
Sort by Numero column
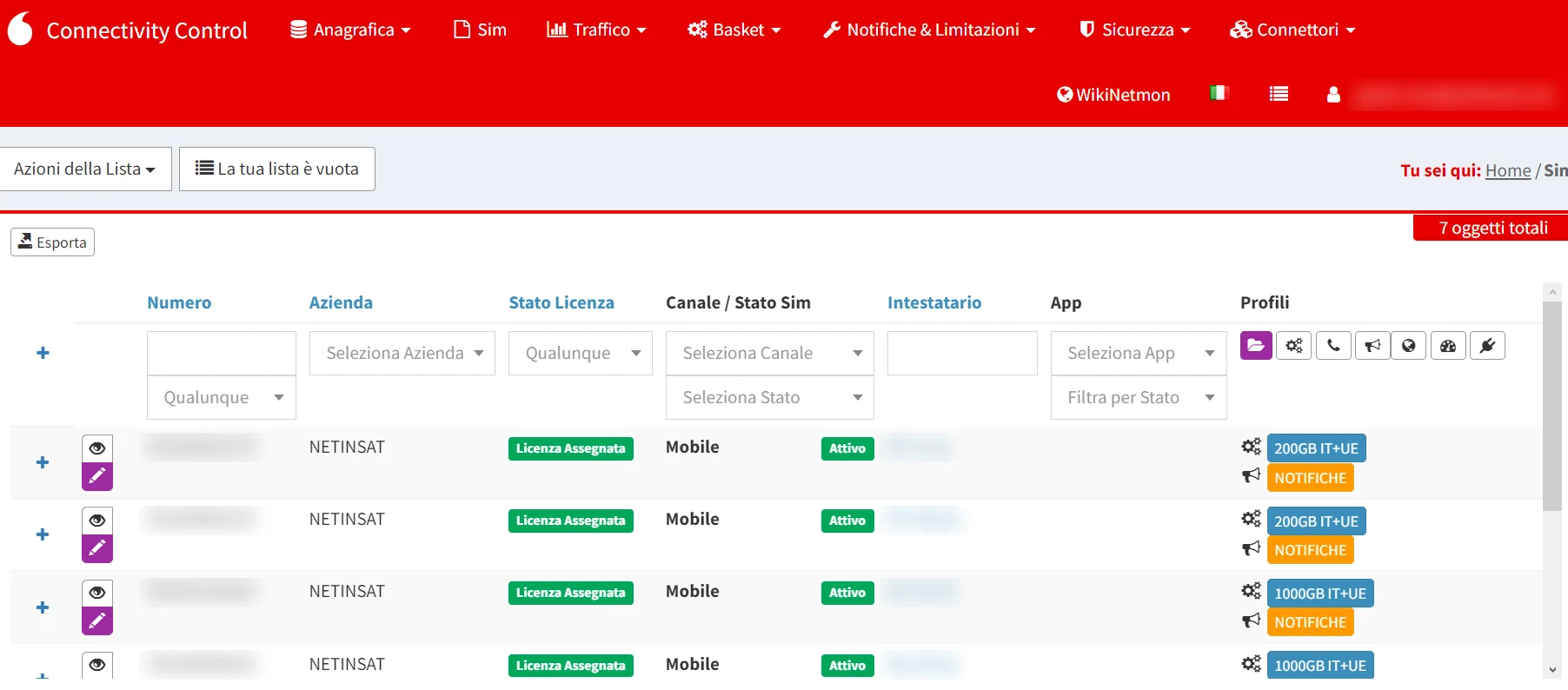179,302
